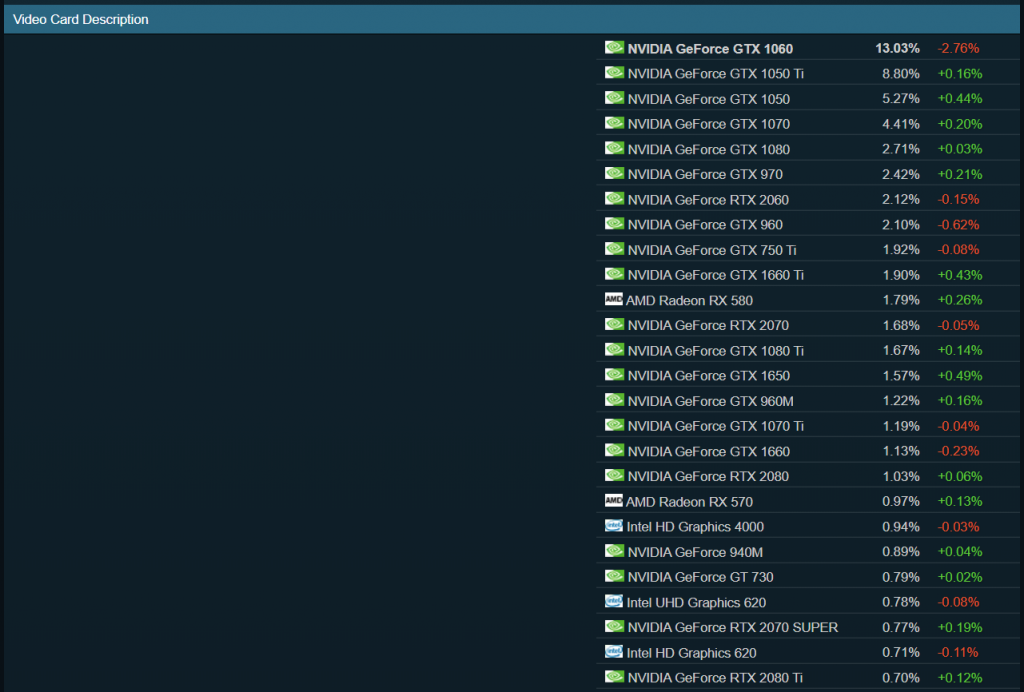Click the 13.03% share value

[897, 48]
